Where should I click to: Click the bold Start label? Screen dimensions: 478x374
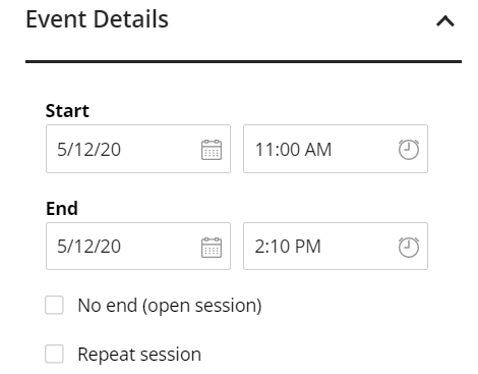(x=67, y=111)
